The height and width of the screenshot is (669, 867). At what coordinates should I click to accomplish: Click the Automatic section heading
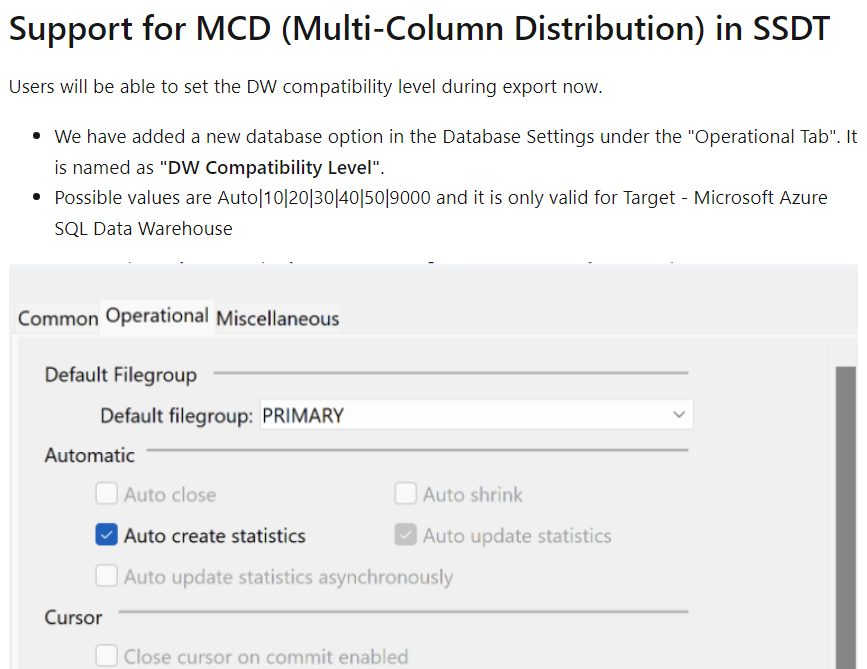[89, 455]
